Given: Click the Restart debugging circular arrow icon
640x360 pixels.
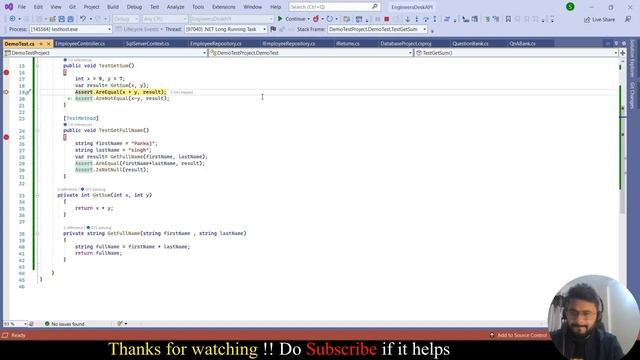Looking at the screenshot, I should click(x=329, y=19).
